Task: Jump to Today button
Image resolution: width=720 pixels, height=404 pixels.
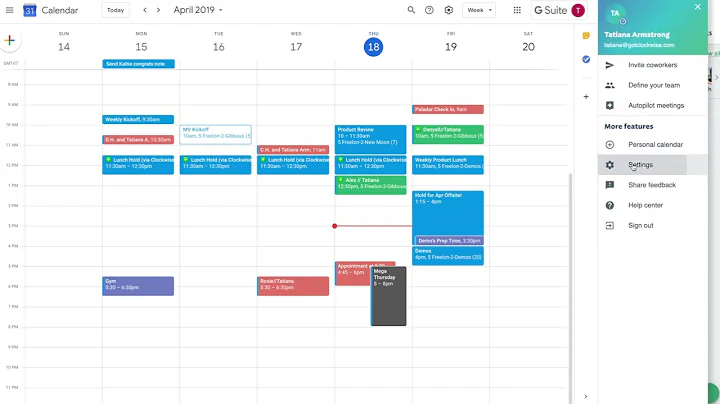Action: [115, 10]
